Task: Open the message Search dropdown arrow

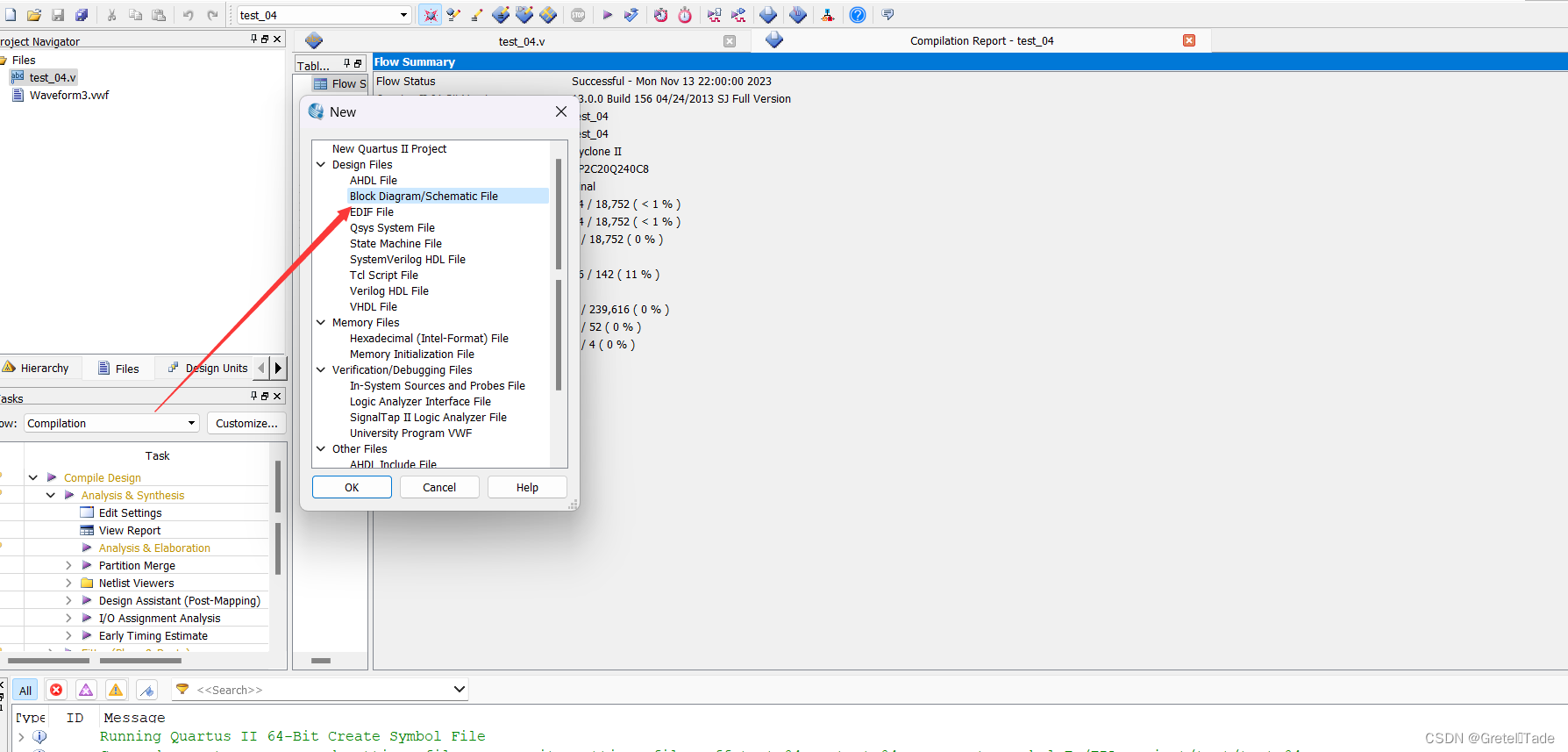Action: click(x=459, y=689)
